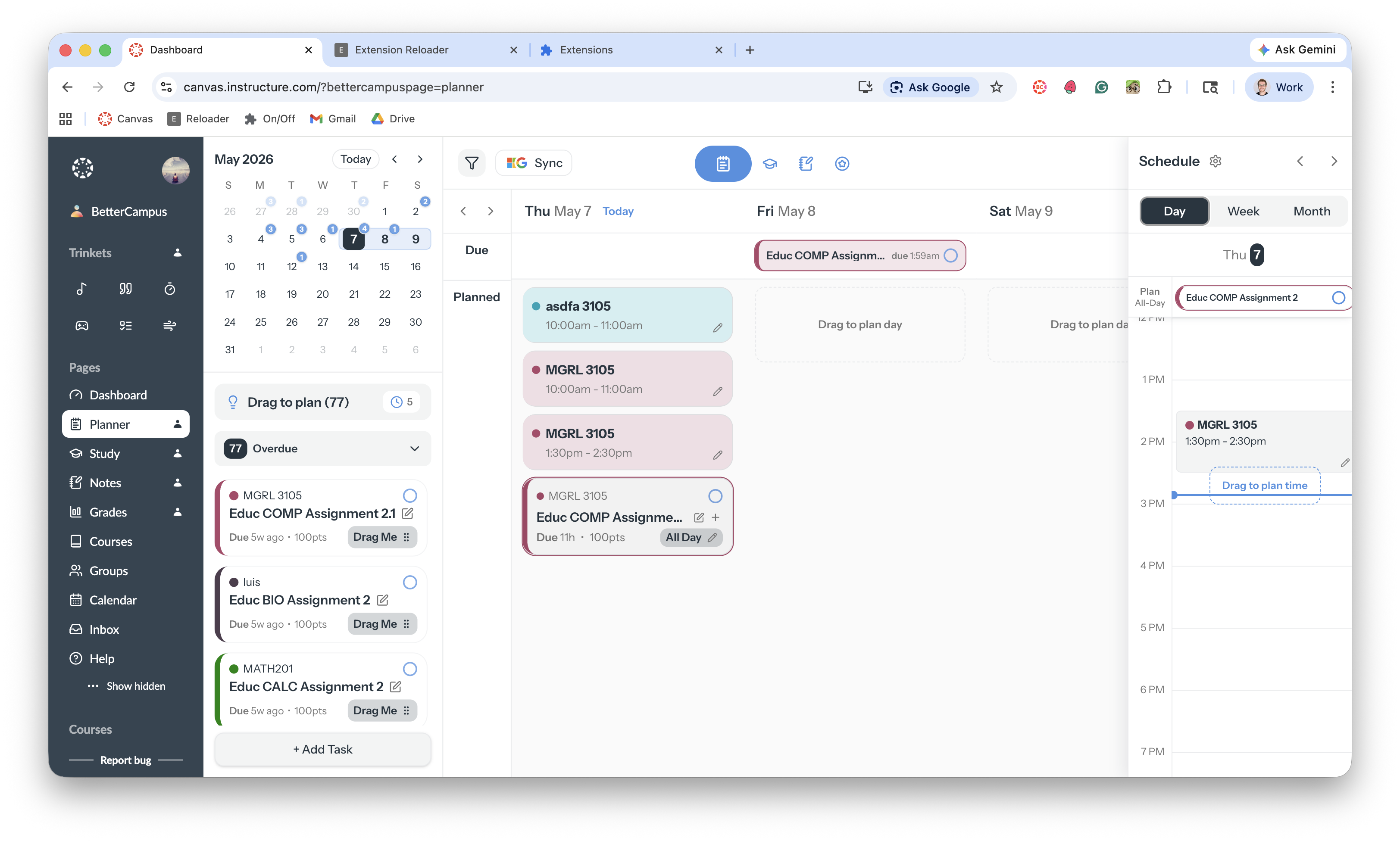This screenshot has width=1400, height=841.
Task: Toggle Planner page pin icon
Action: pos(178,424)
